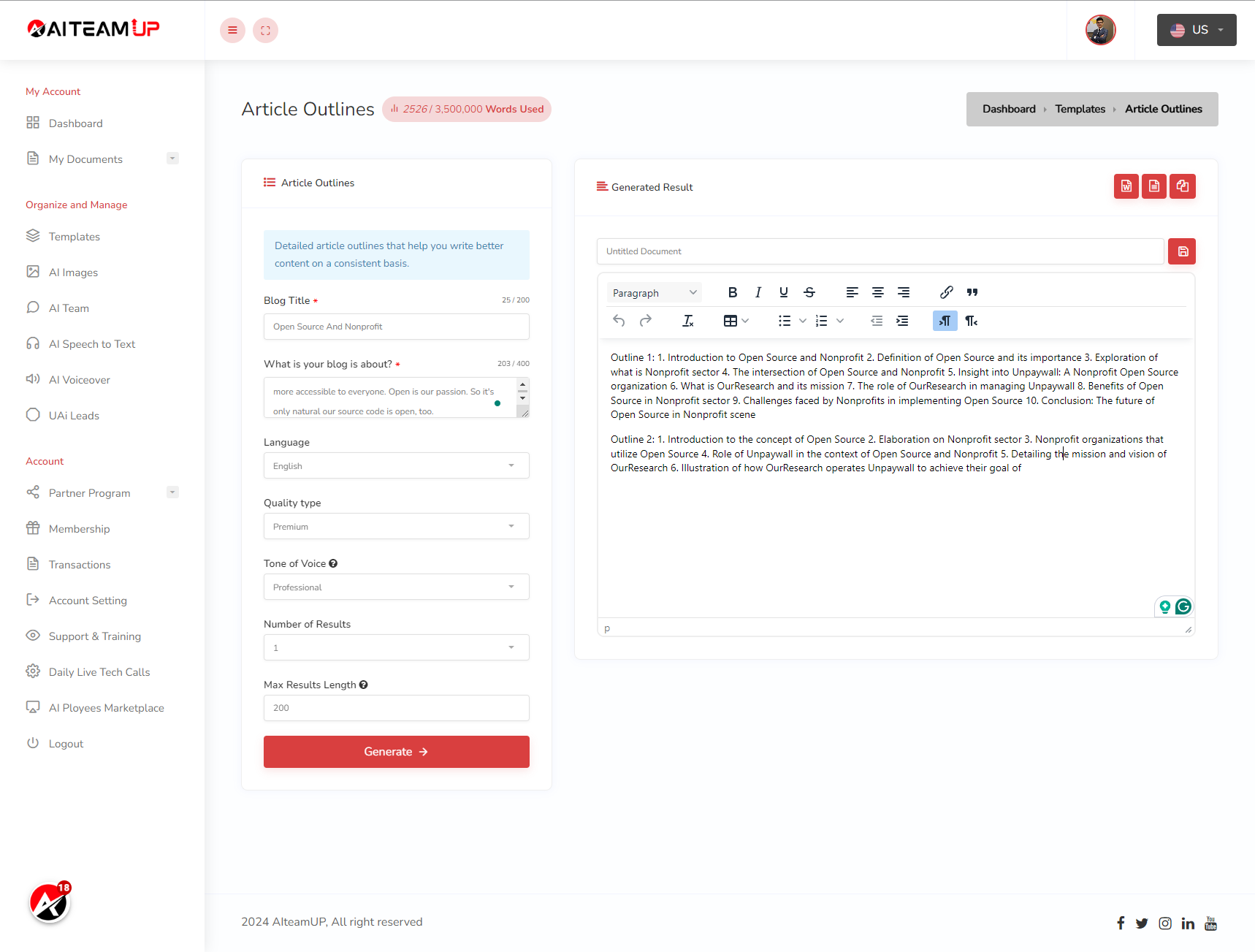Click the document title field
Screen dimensions: 1255x952
coord(880,251)
